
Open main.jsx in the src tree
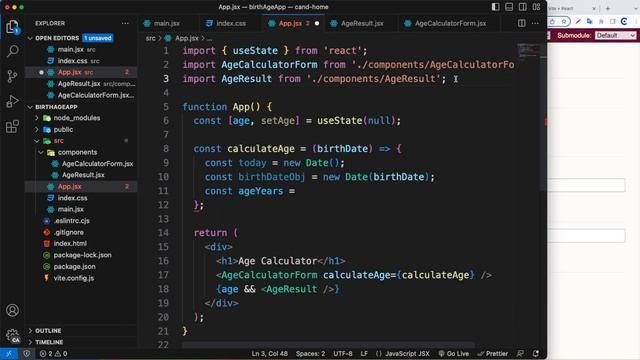[x=71, y=209]
